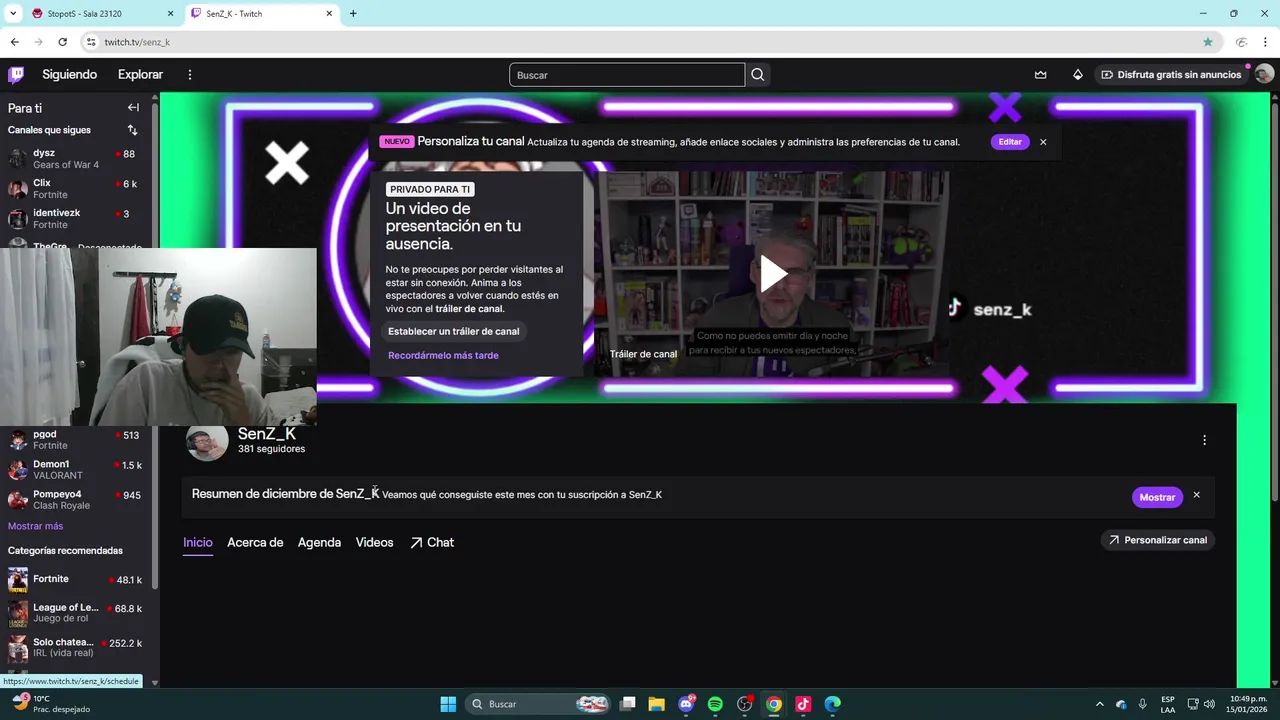Open the Chat pop-out tab
Viewport: 1280px width, 720px height.
[432, 543]
